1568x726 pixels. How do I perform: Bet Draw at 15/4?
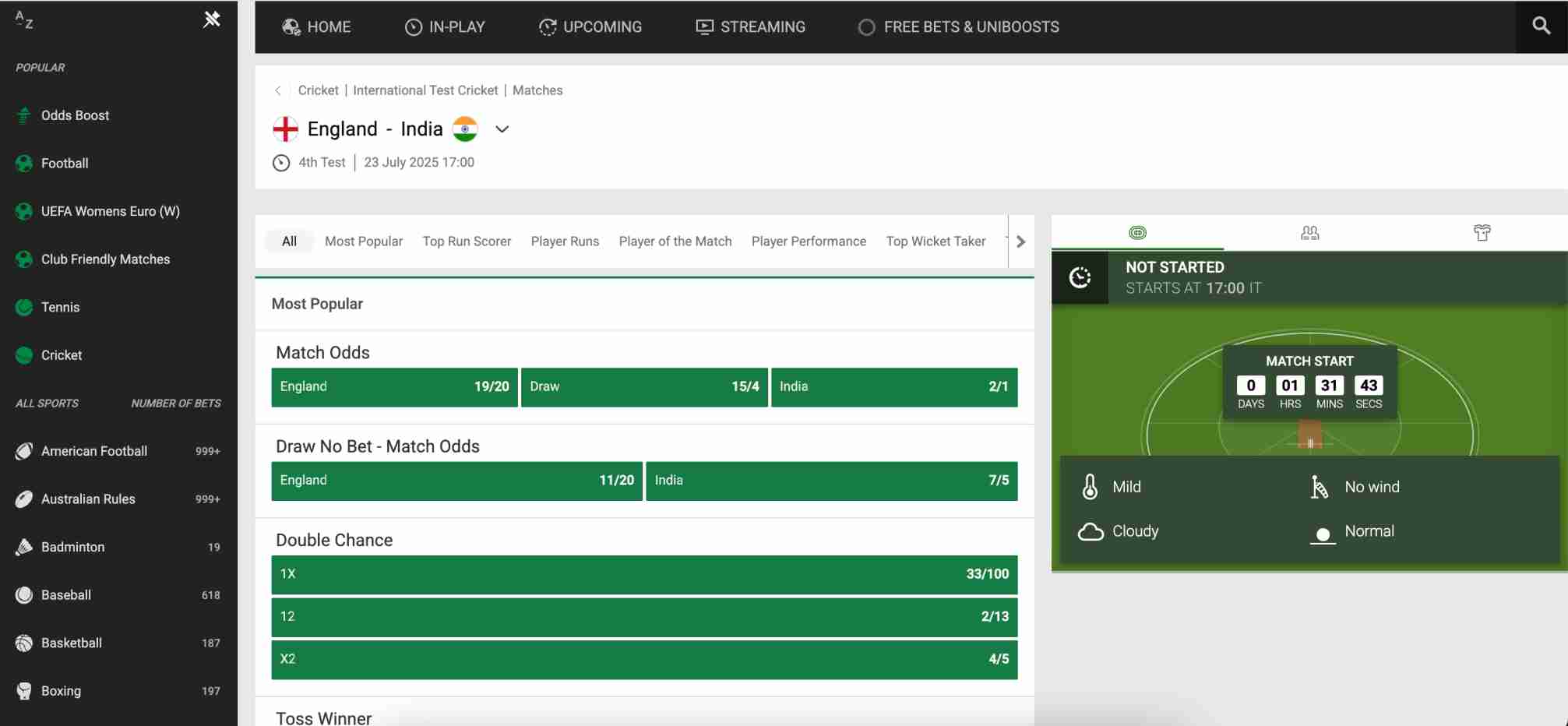[644, 387]
